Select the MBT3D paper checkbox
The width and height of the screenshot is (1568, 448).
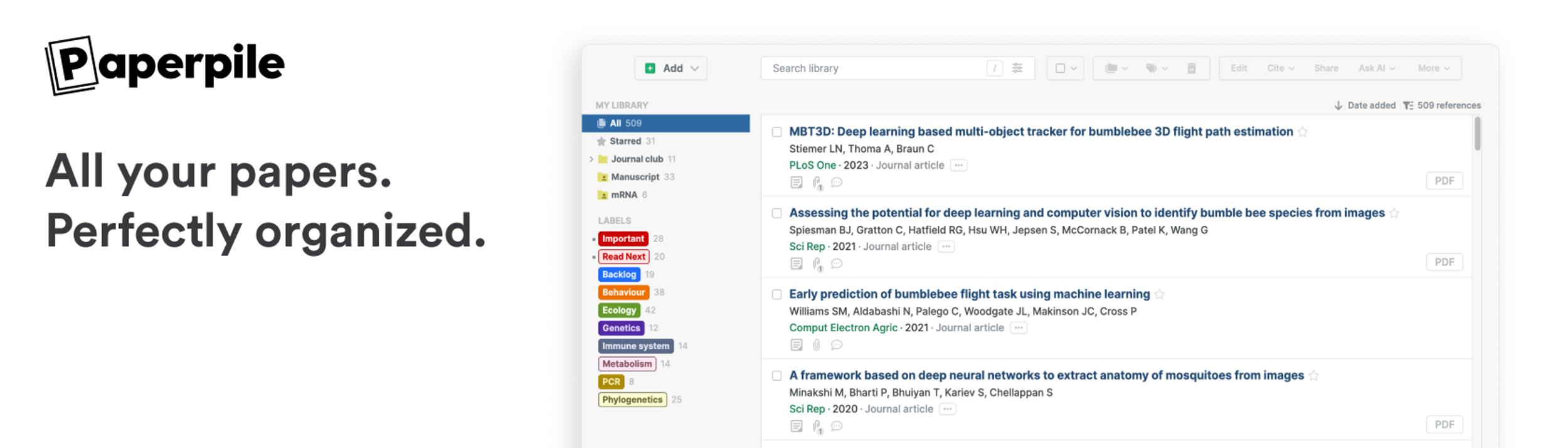click(776, 132)
